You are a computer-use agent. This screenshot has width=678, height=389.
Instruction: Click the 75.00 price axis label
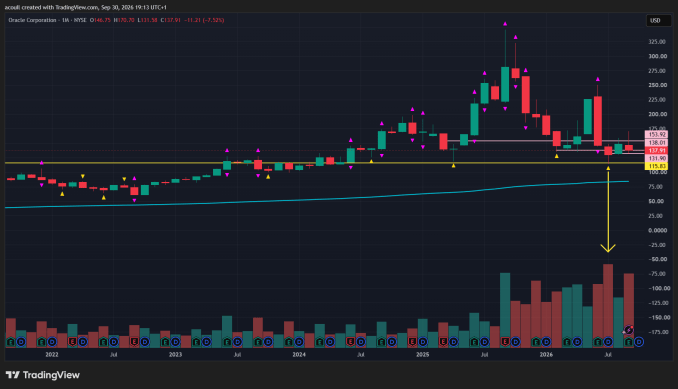657,187
